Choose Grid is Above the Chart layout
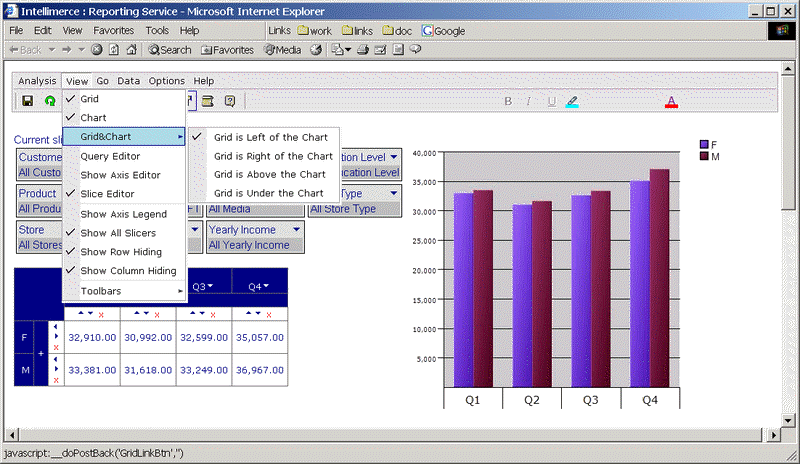800x464 pixels. pos(264,175)
